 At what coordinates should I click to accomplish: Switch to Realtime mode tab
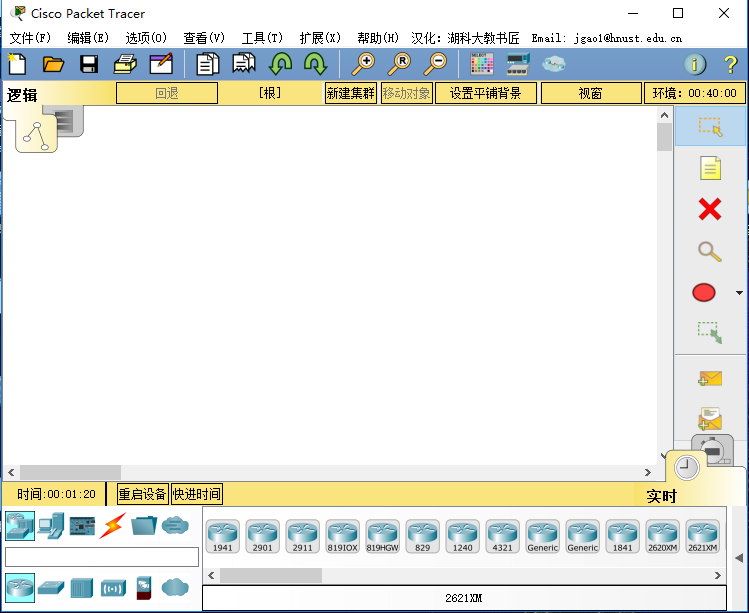point(686,467)
